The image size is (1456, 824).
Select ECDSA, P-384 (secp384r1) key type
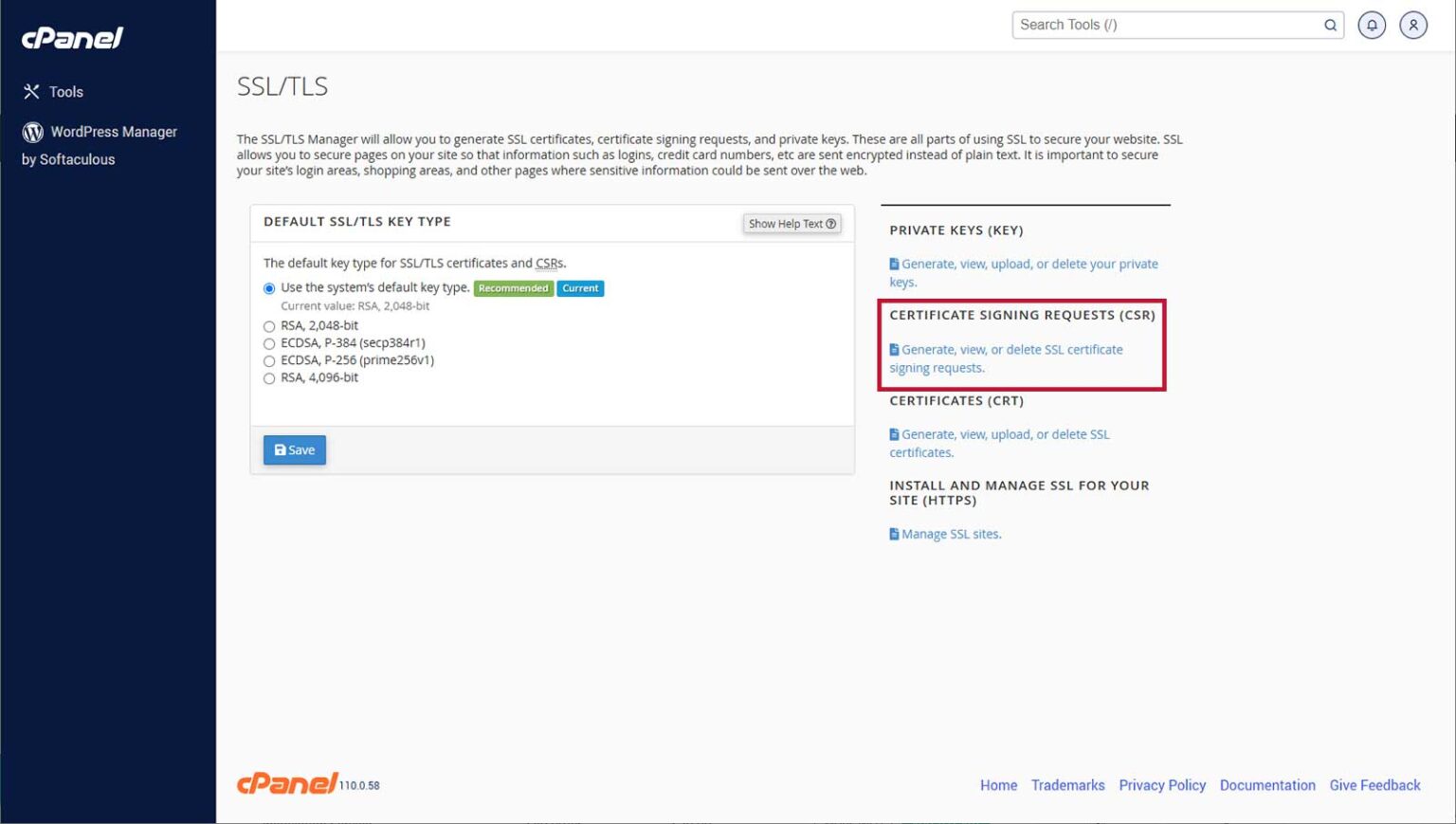pos(269,343)
